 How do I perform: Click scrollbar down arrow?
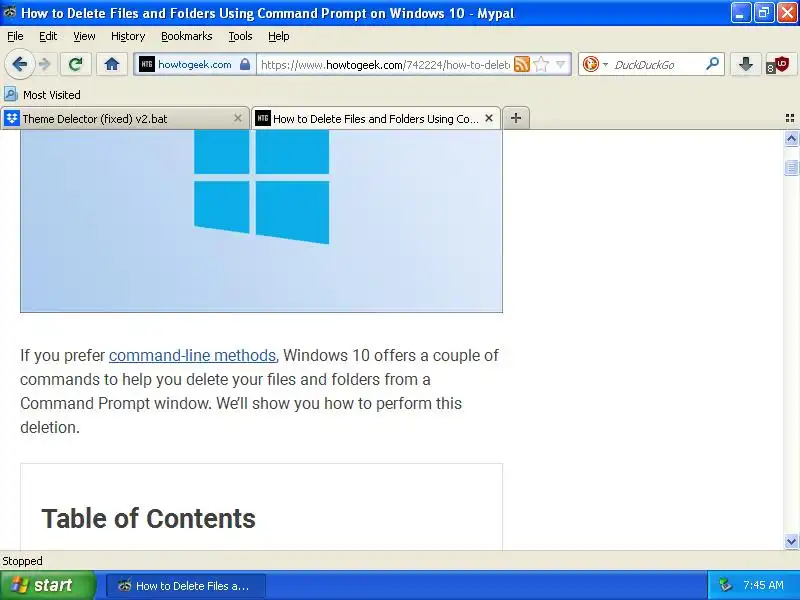tap(791, 541)
